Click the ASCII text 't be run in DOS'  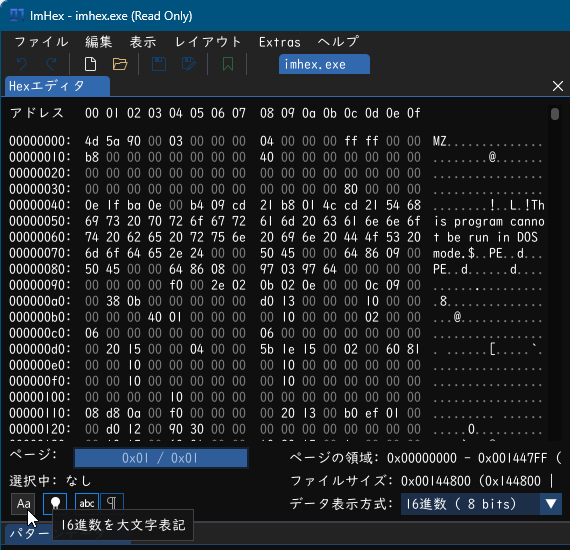486,237
